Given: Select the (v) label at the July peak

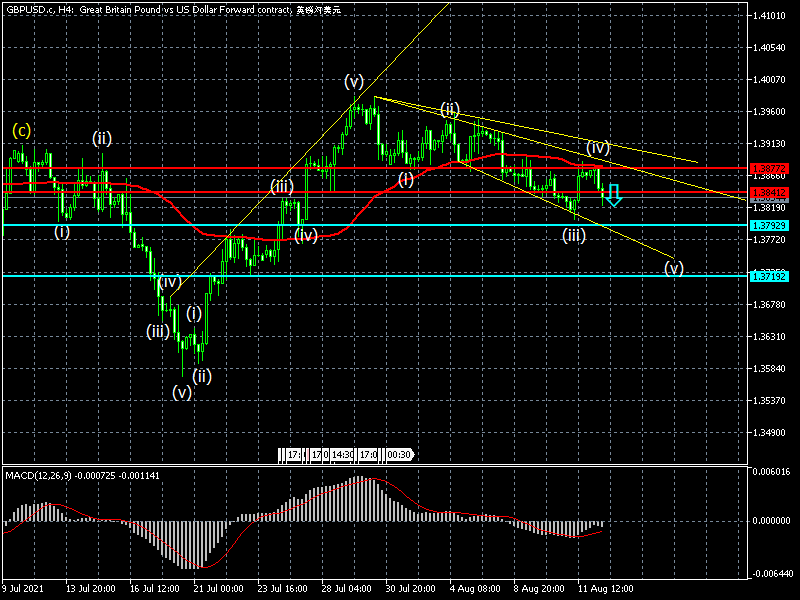Looking at the screenshot, I should [354, 81].
